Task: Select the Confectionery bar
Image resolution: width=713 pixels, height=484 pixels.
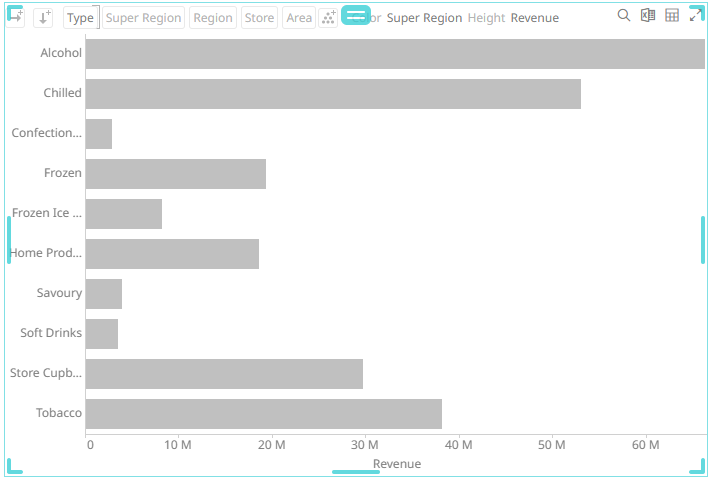Action: (x=99, y=134)
